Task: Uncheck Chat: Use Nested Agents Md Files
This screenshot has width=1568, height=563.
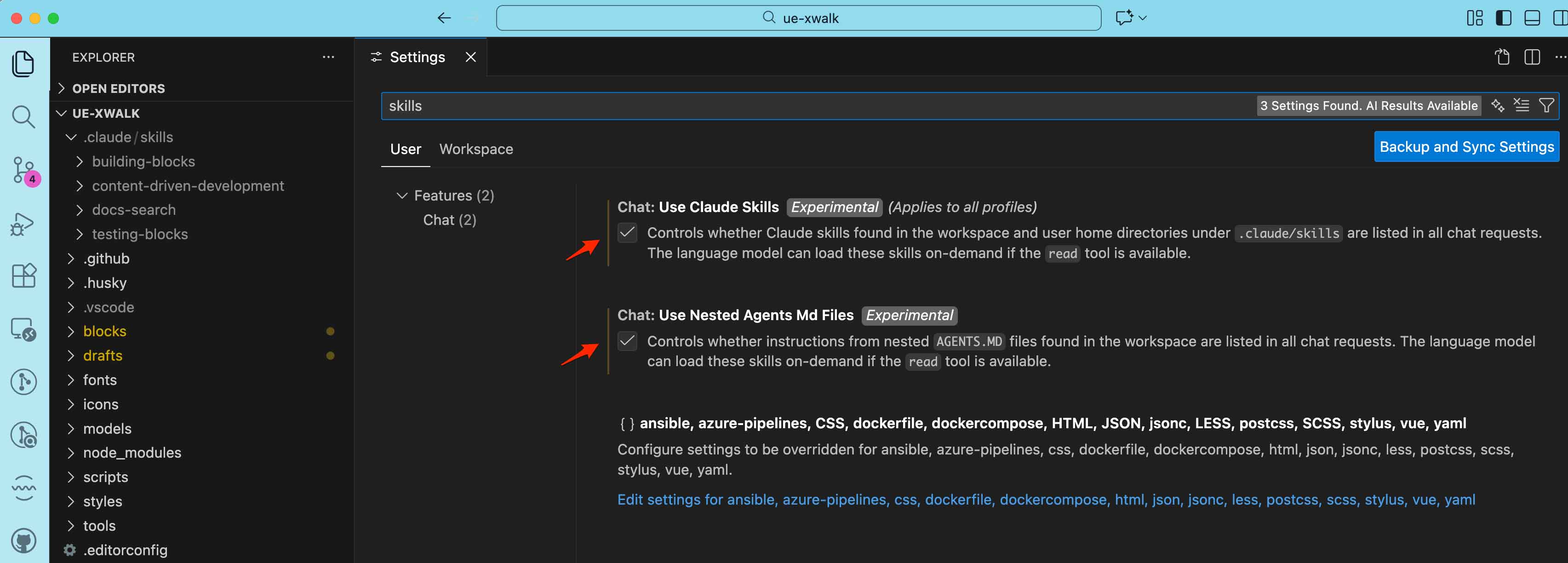Action: pos(628,341)
